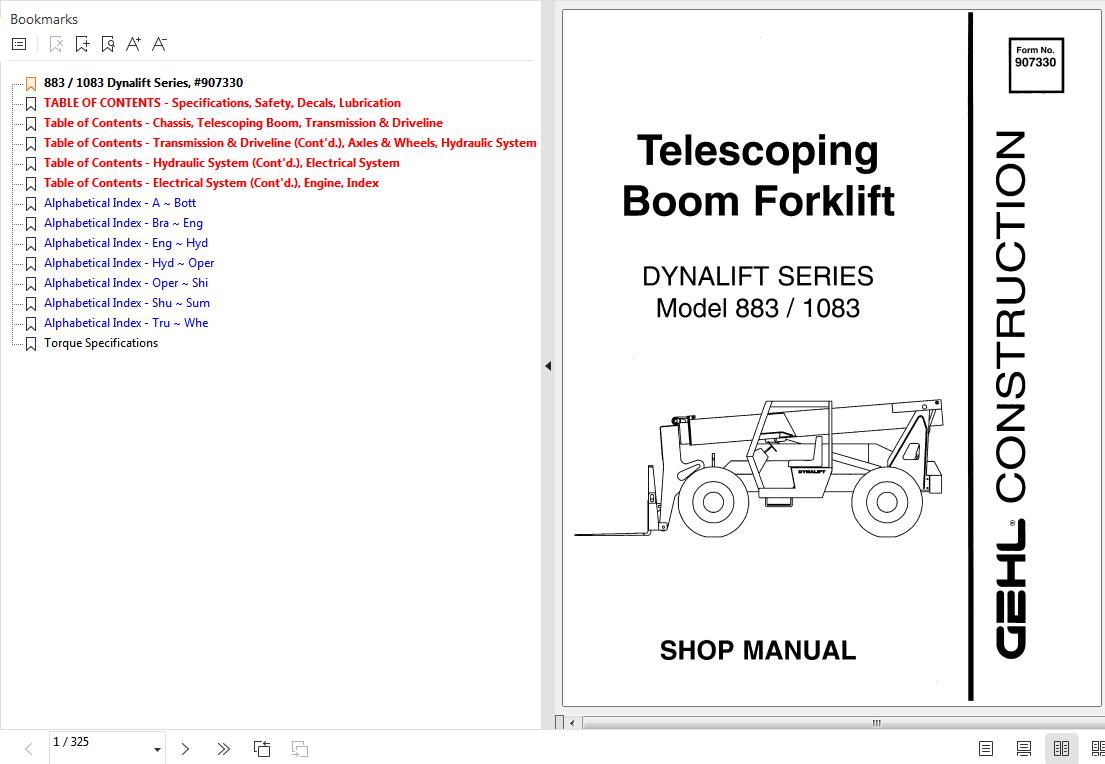Collapse the bookmarks panel arrow
This screenshot has height=764, width=1105.
[x=548, y=366]
